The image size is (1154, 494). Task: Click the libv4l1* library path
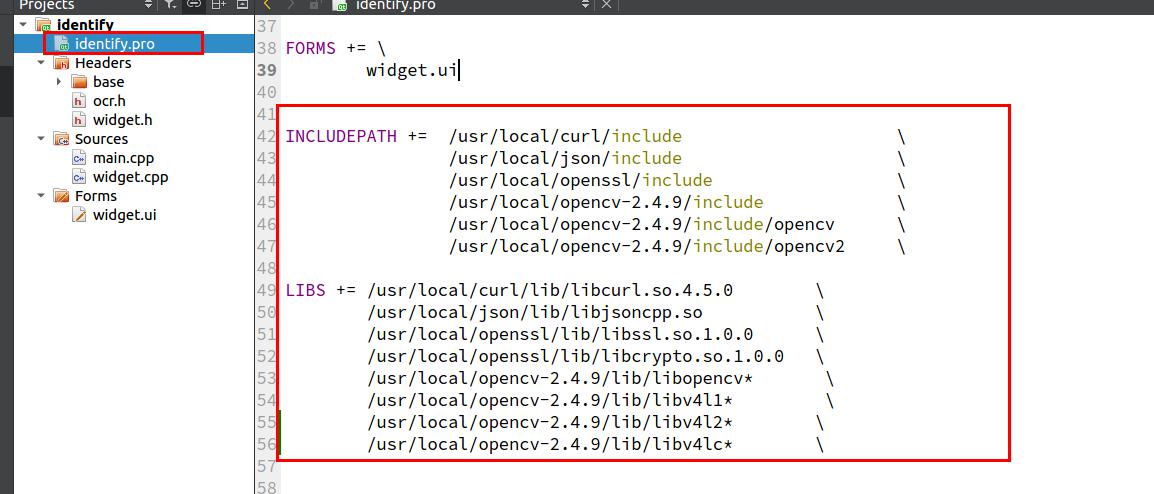pyautogui.click(x=550, y=401)
